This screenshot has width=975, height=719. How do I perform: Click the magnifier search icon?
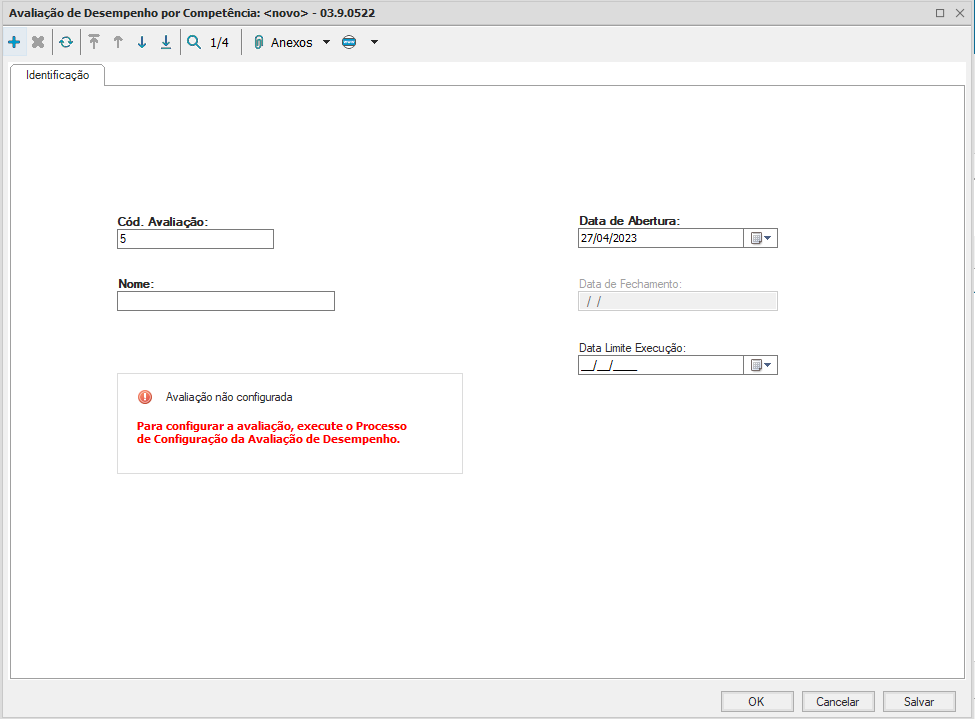pyautogui.click(x=194, y=43)
